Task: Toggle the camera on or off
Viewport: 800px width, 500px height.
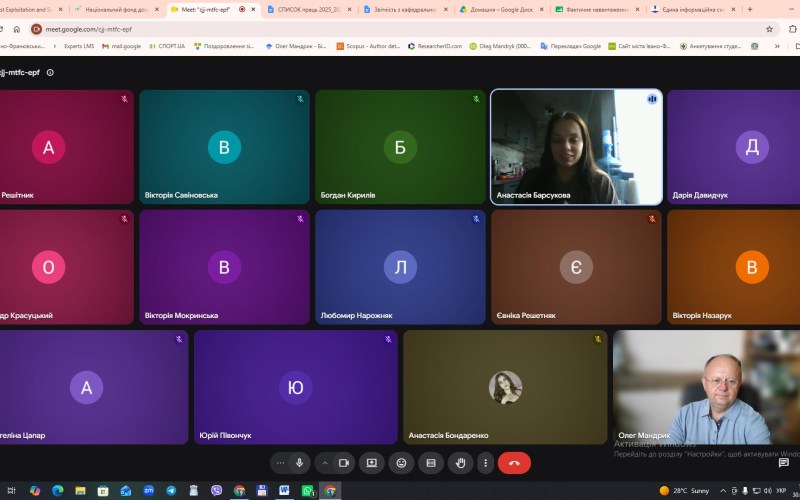Action: [344, 463]
